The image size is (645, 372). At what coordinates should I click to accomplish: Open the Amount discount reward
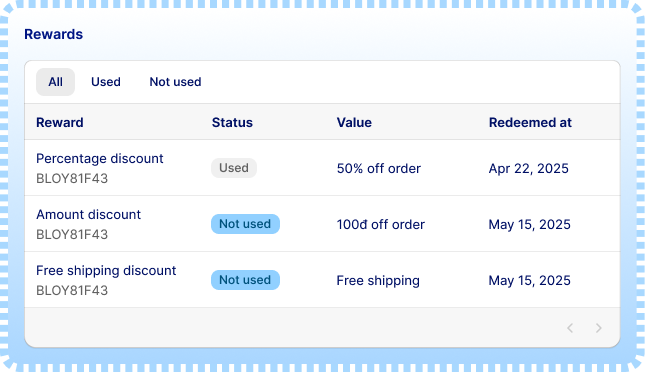click(x=88, y=214)
